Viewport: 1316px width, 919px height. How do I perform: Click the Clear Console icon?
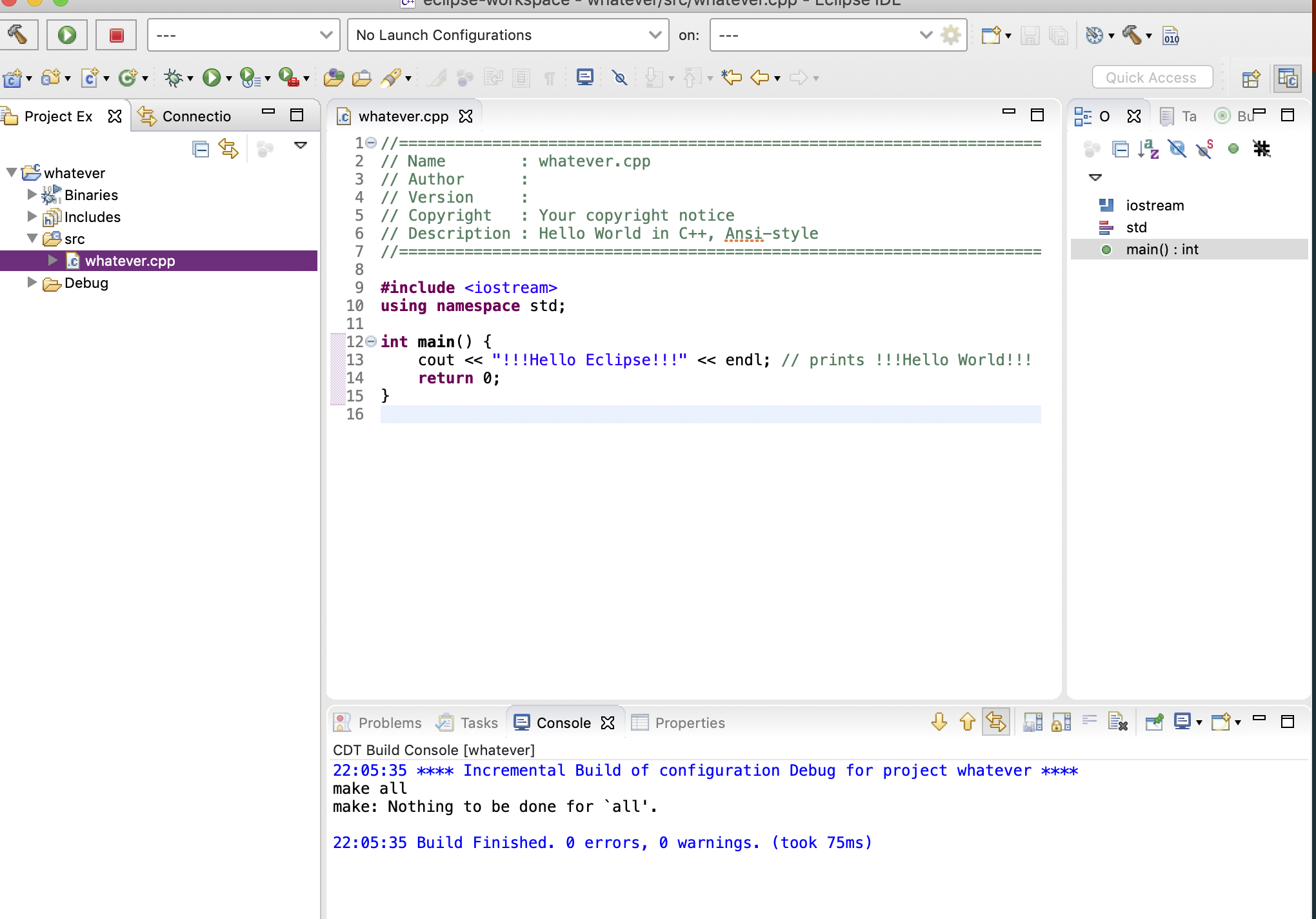[1117, 722]
